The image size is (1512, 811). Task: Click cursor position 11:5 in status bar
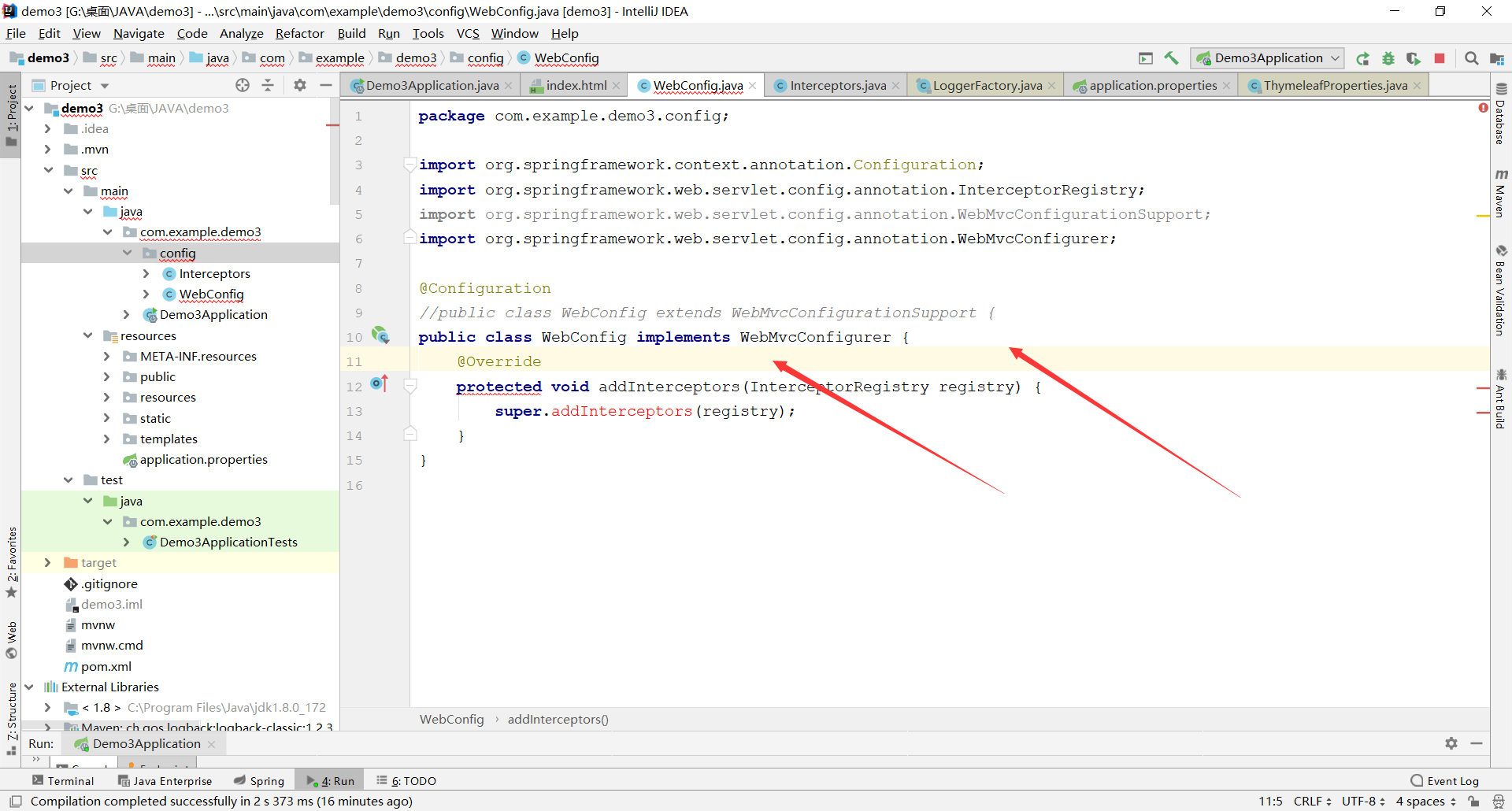point(1270,802)
